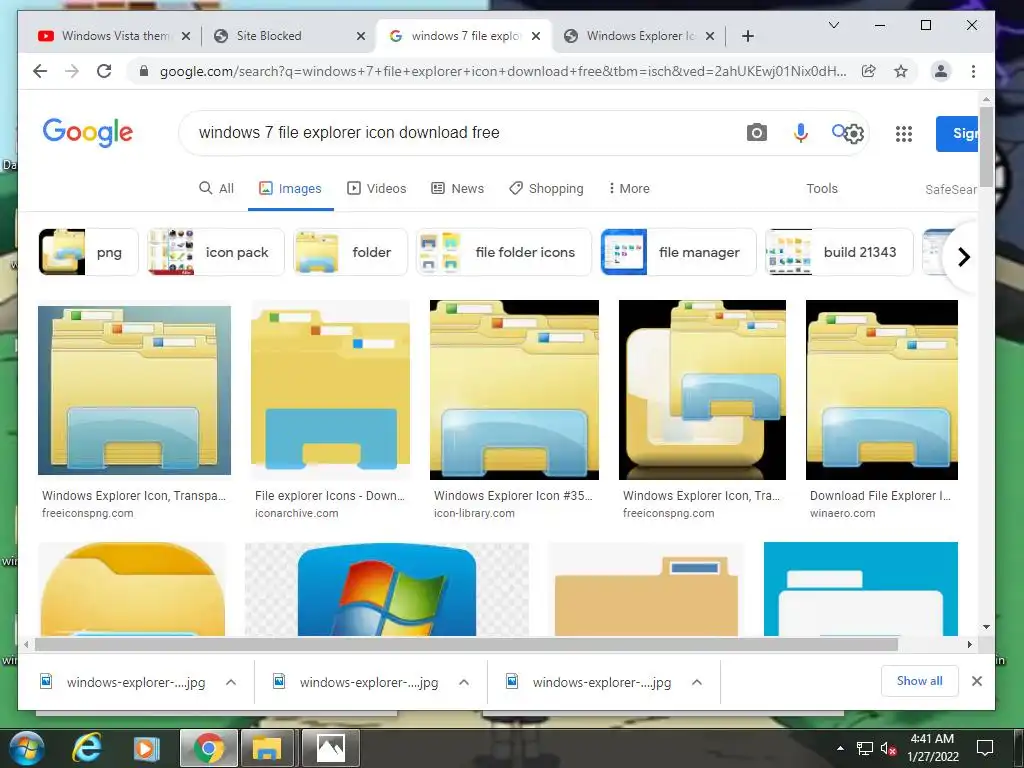Image resolution: width=1024 pixels, height=768 pixels.
Task: Close the Site Blocked tab
Action: 360,37
